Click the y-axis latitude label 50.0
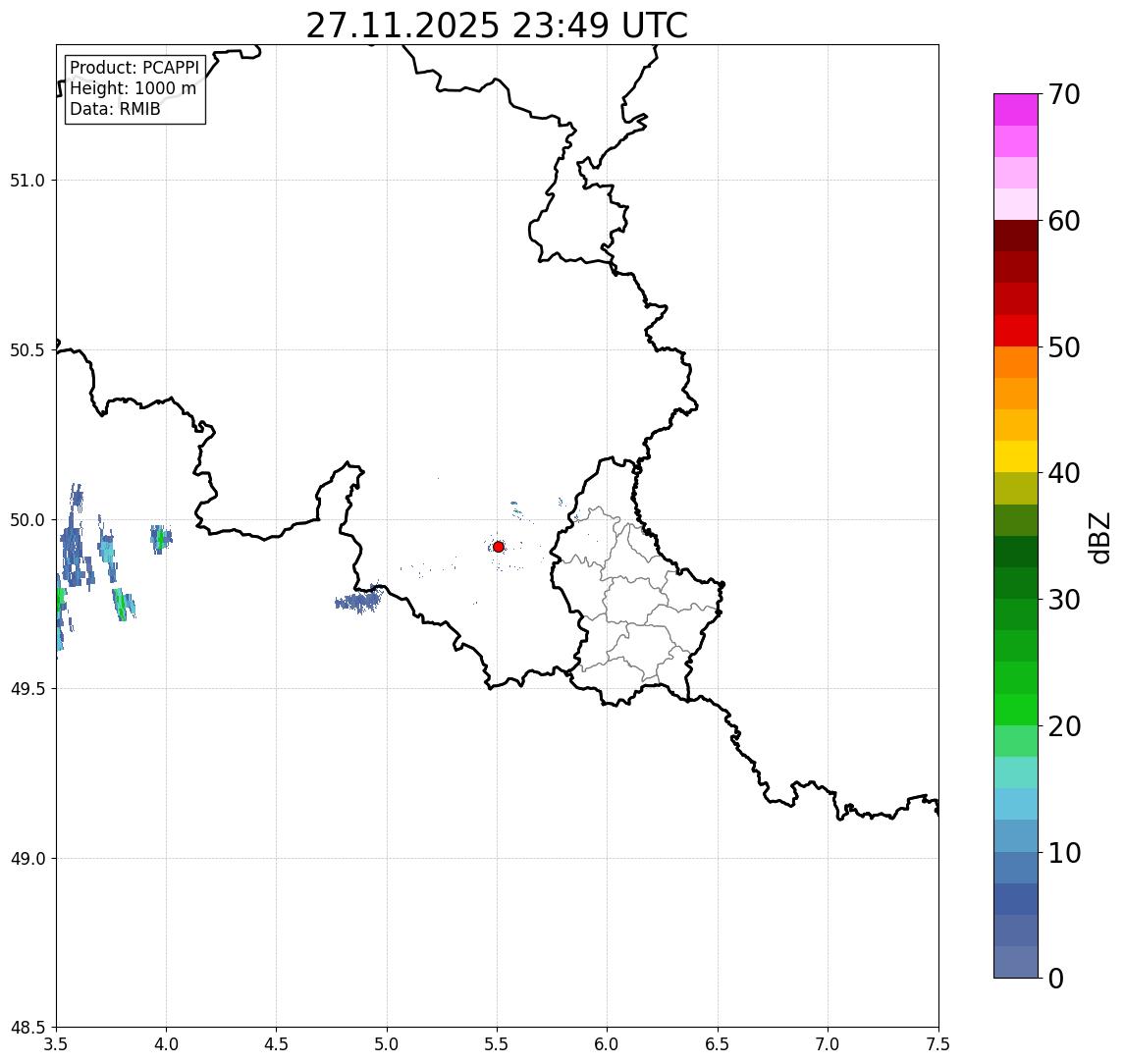 click(x=27, y=520)
